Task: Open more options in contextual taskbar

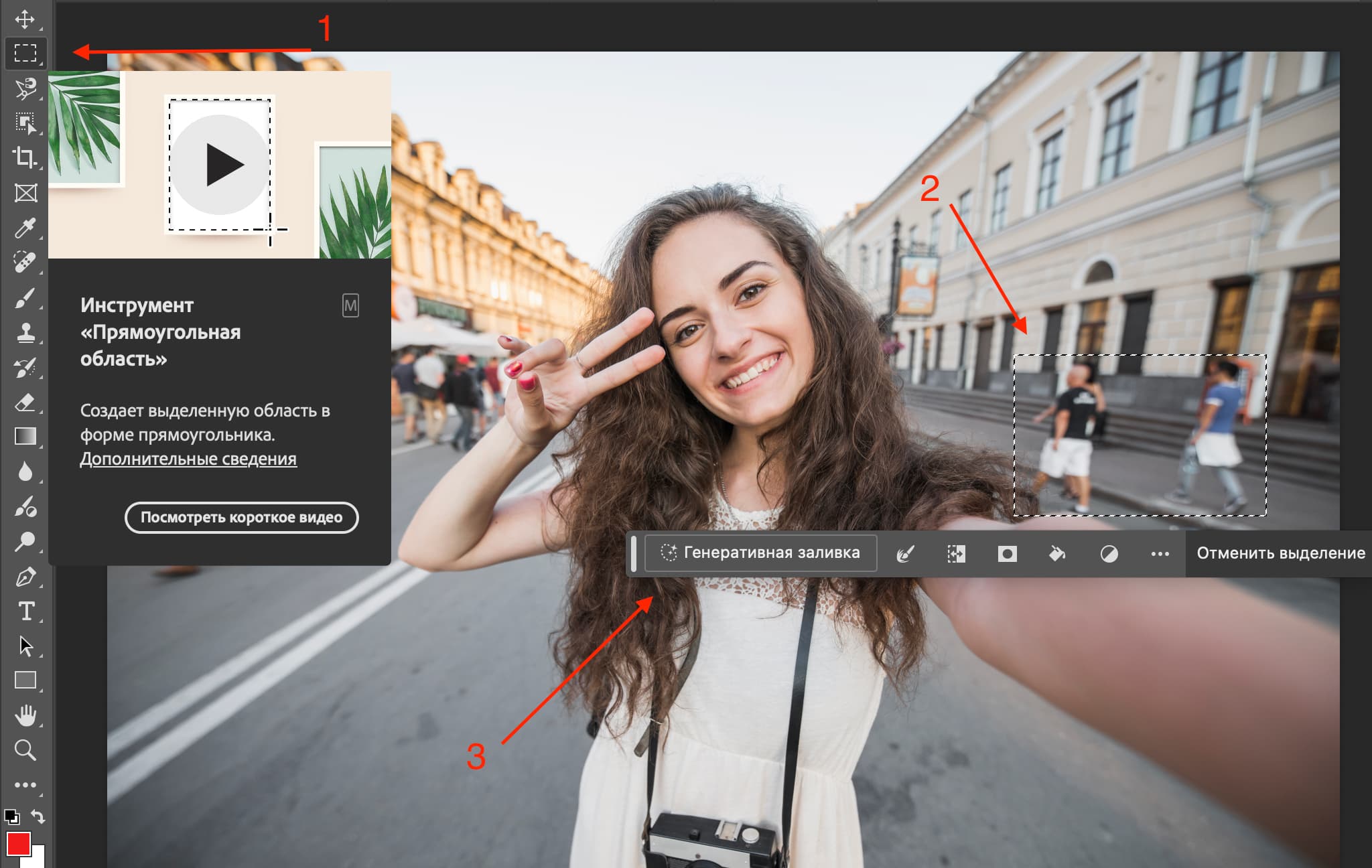Action: (1160, 554)
